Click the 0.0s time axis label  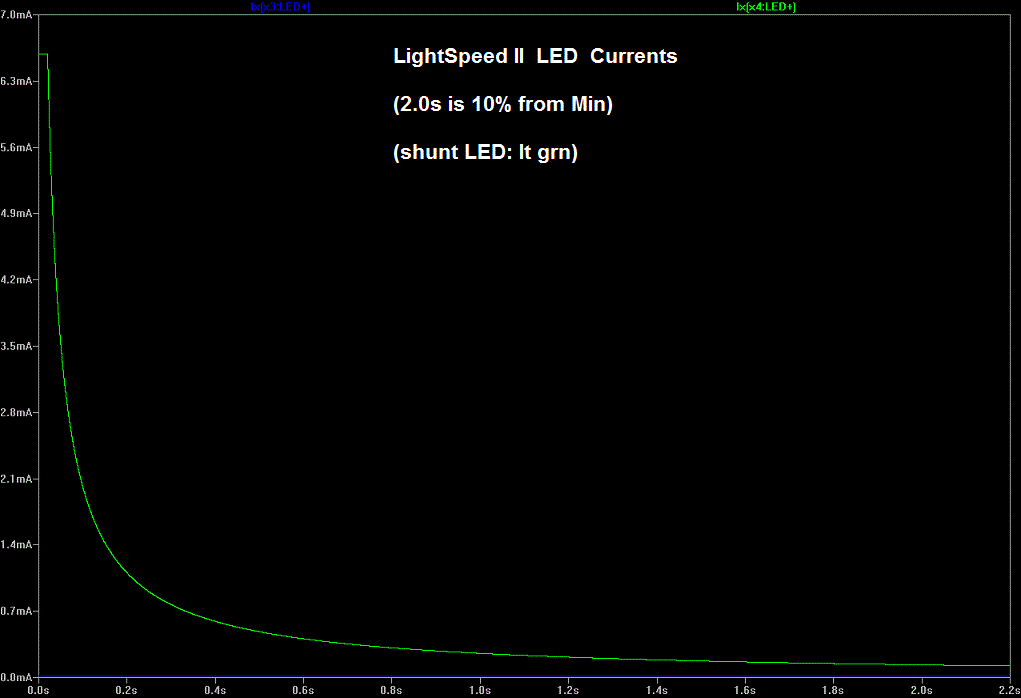click(x=38, y=690)
